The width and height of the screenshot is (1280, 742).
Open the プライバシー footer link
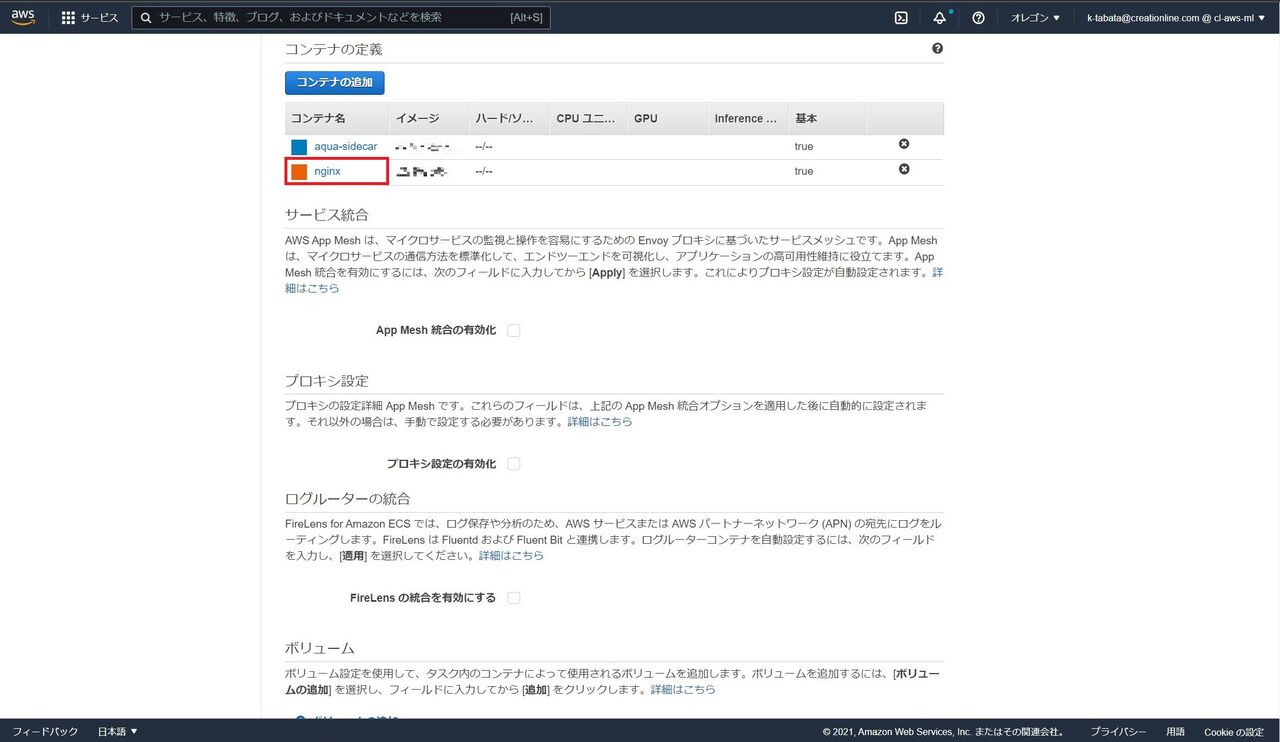(1118, 732)
